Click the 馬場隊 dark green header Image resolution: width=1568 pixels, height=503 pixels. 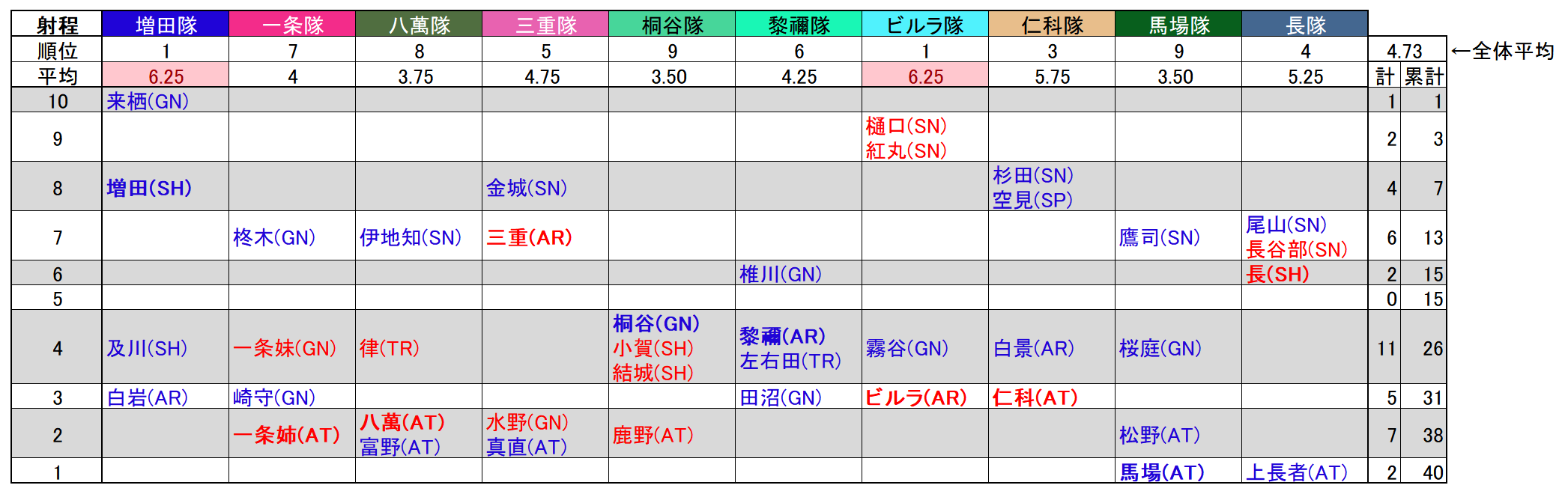click(1178, 25)
